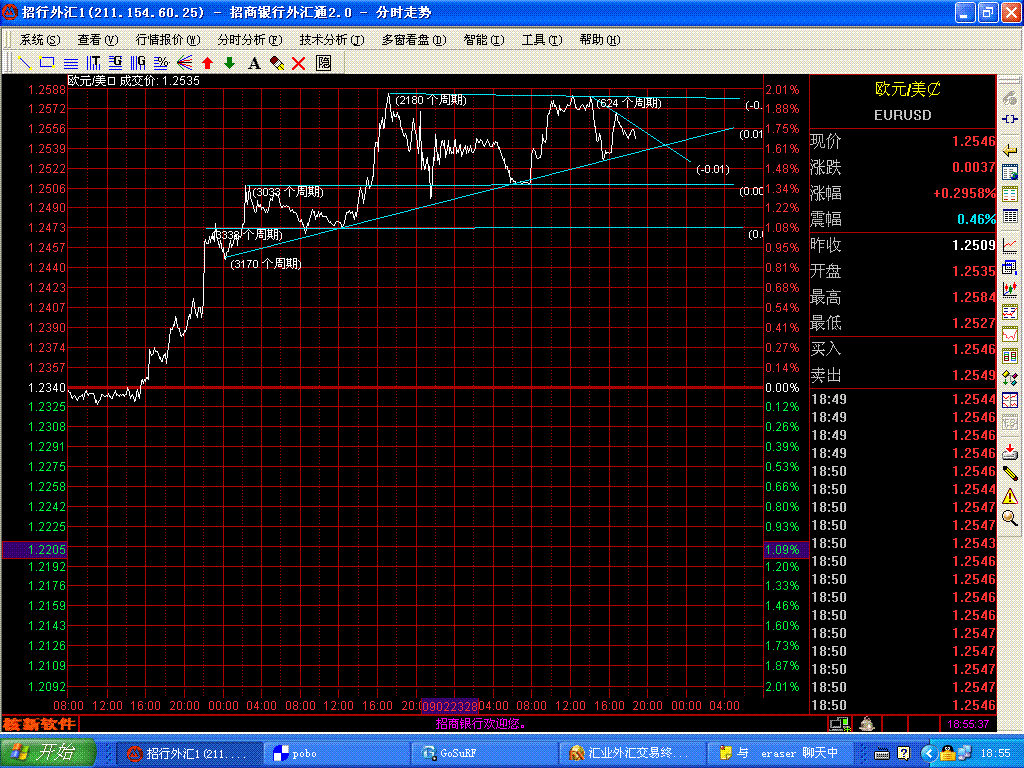Select the rectangle drawing tool
Image resolution: width=1024 pixels, height=768 pixels.
[47, 63]
